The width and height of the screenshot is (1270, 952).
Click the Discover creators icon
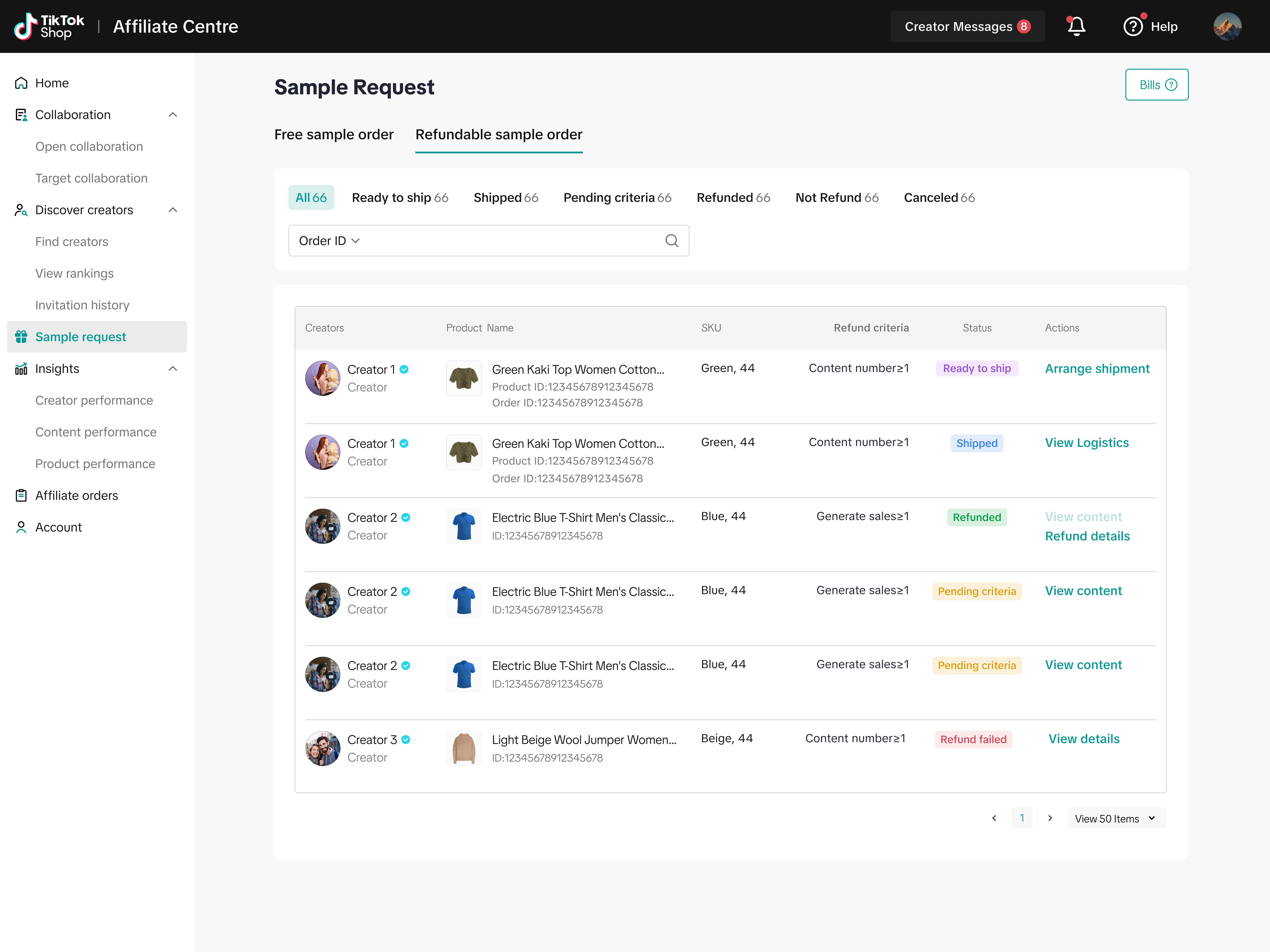pyautogui.click(x=21, y=210)
